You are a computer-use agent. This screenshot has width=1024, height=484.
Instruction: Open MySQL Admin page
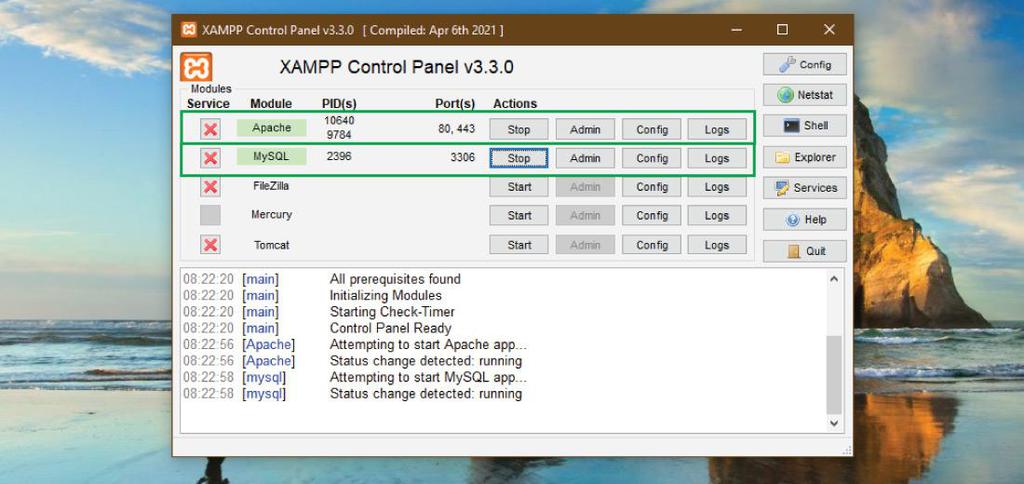point(585,158)
